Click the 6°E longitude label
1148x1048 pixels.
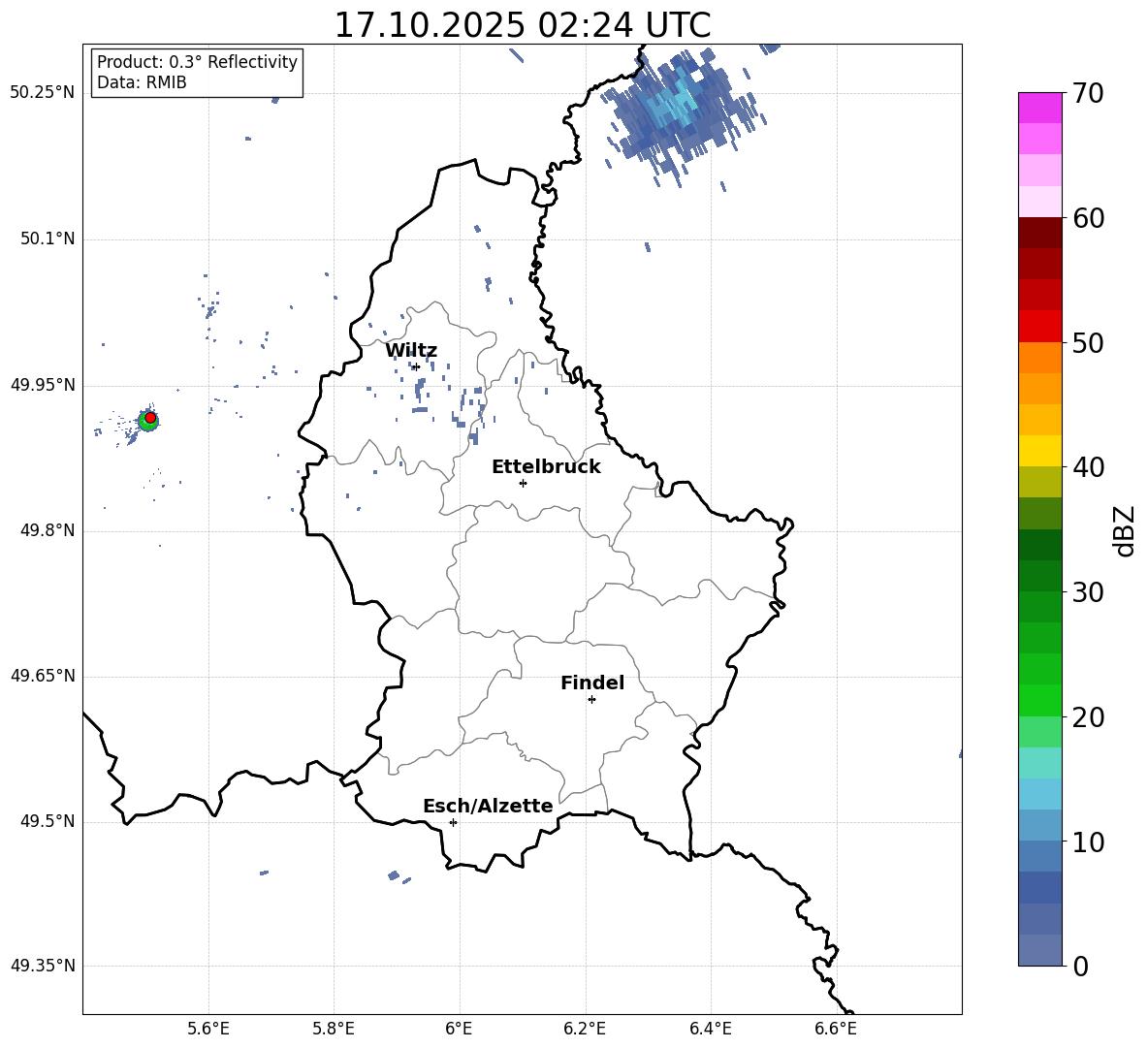pos(459,1029)
